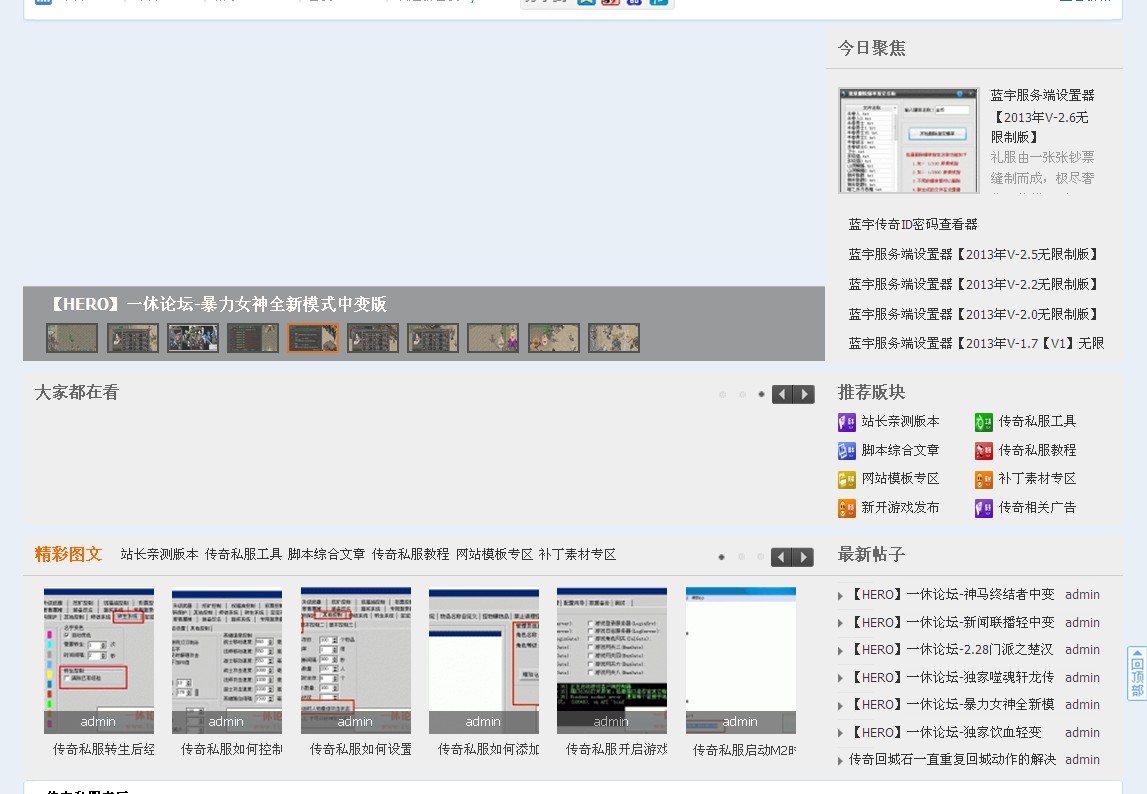Select the last slideshow thumbnail in banner

614,338
